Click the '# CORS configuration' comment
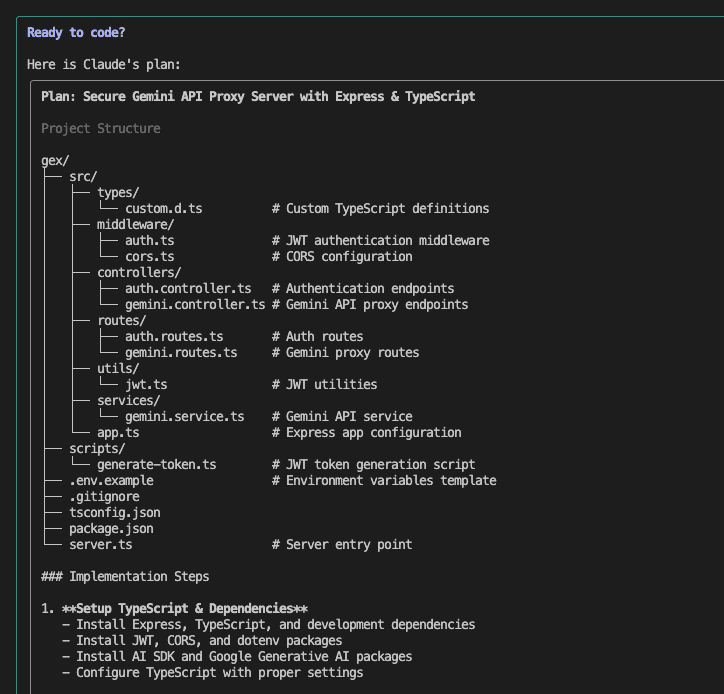This screenshot has width=724, height=694. click(342, 257)
